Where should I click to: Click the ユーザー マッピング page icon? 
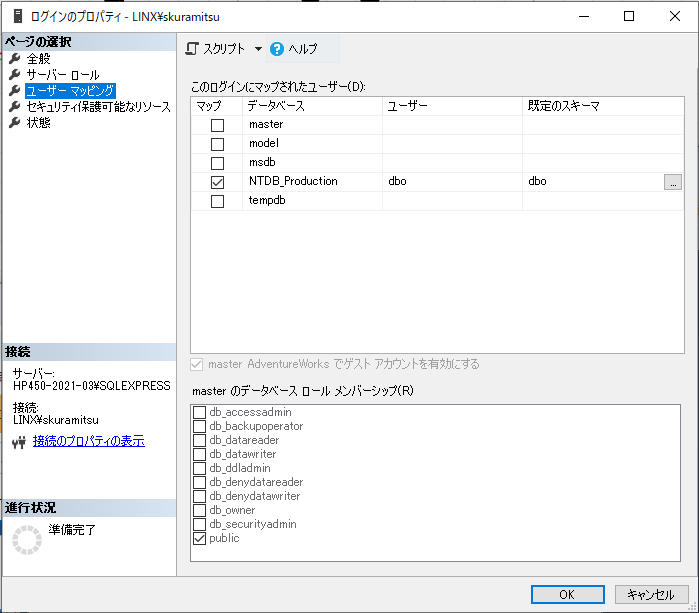15,91
